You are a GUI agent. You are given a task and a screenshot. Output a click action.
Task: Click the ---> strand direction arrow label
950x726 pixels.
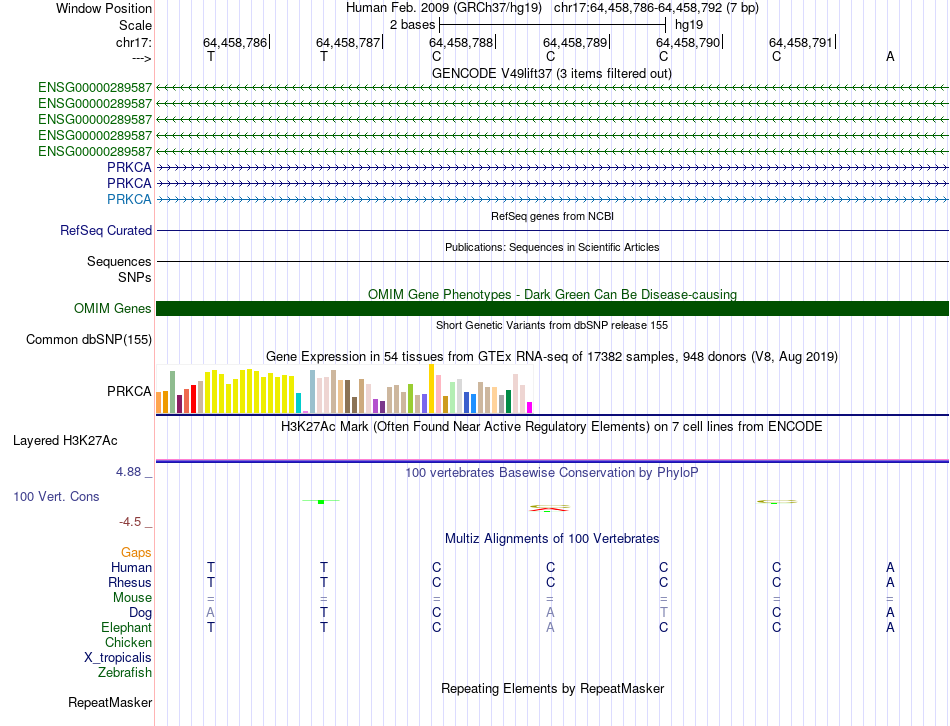click(x=141, y=58)
